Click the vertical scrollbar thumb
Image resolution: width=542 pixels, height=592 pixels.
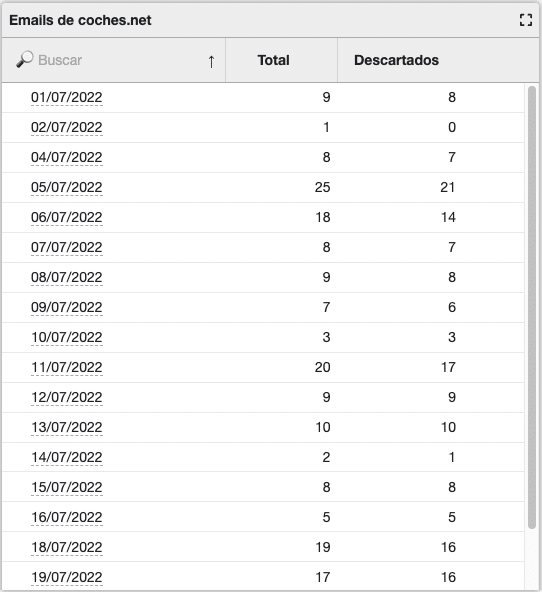532,307
